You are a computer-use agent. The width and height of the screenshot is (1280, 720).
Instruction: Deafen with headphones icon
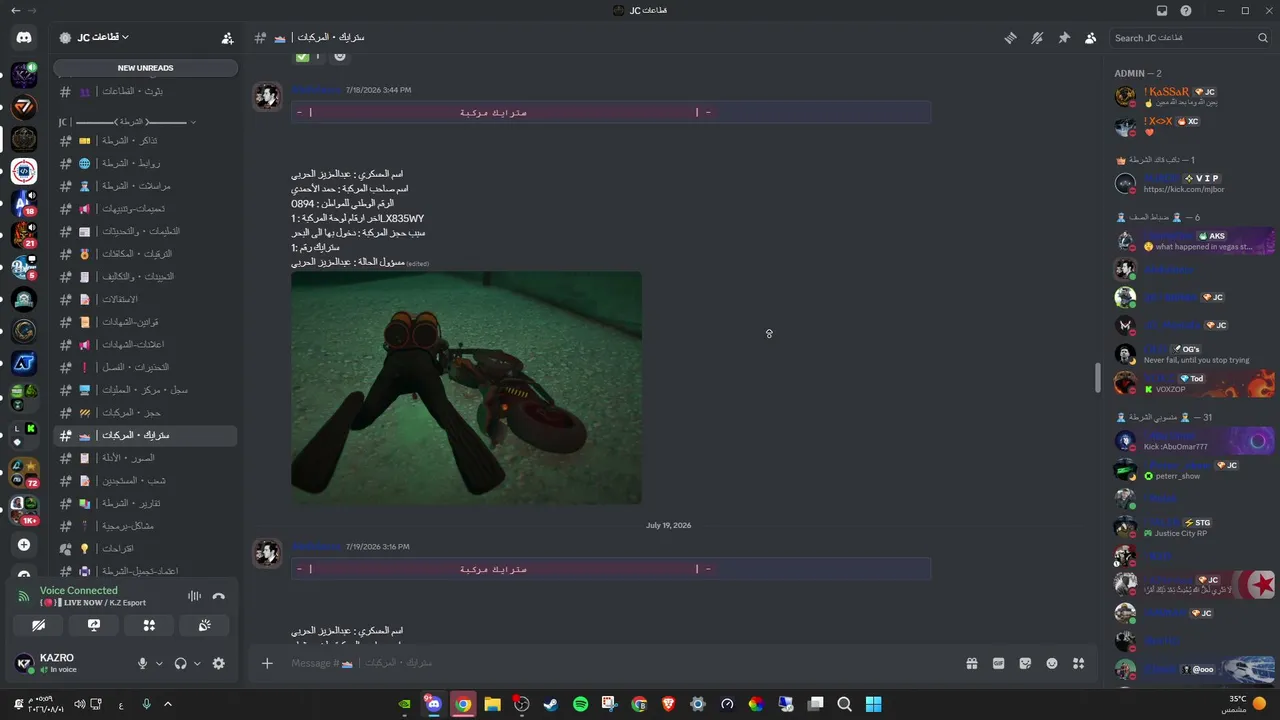pos(181,663)
